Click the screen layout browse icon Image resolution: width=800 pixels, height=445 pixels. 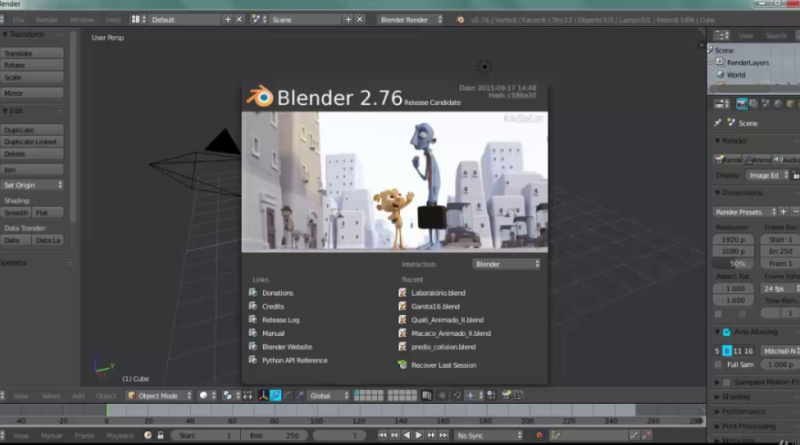138,19
